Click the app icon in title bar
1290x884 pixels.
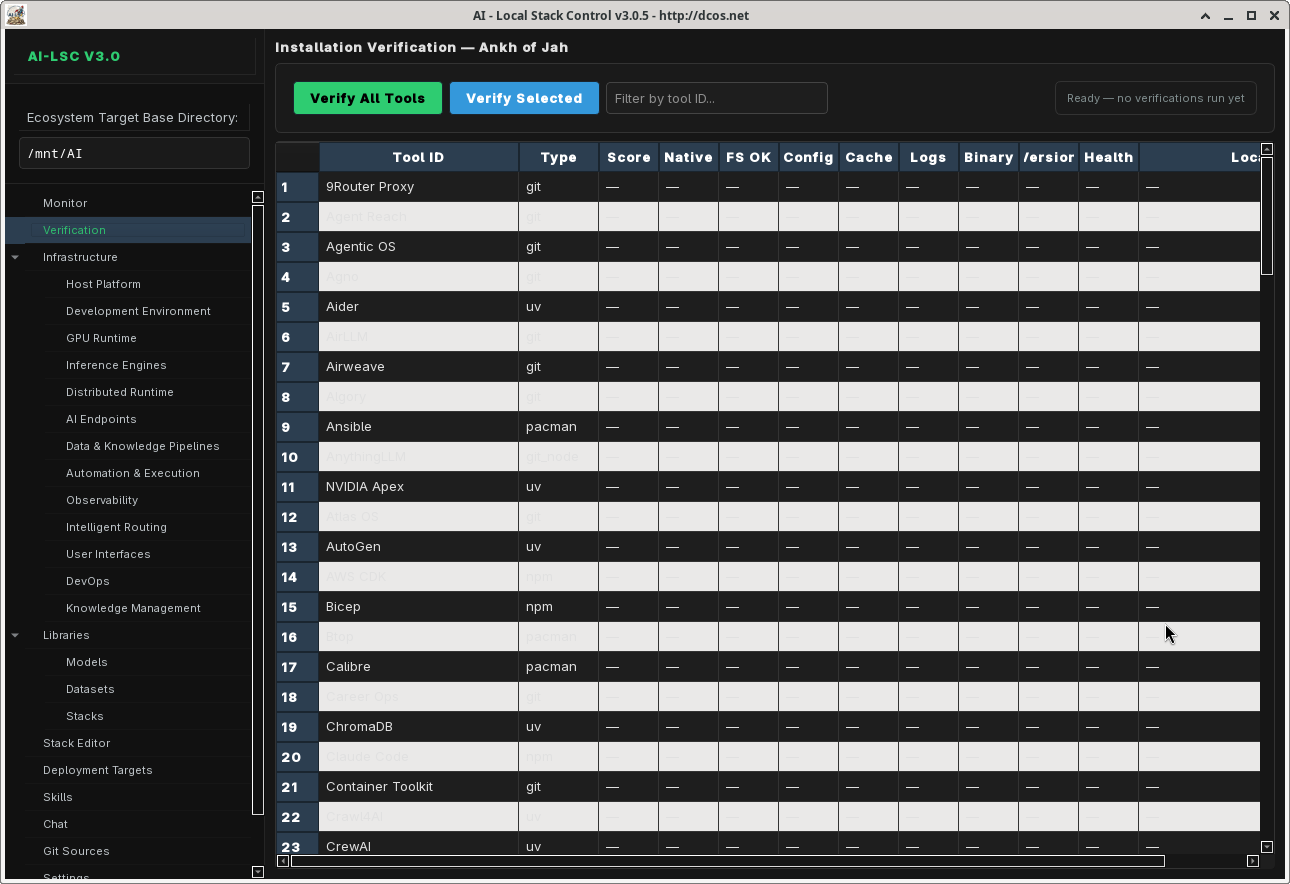tap(15, 15)
